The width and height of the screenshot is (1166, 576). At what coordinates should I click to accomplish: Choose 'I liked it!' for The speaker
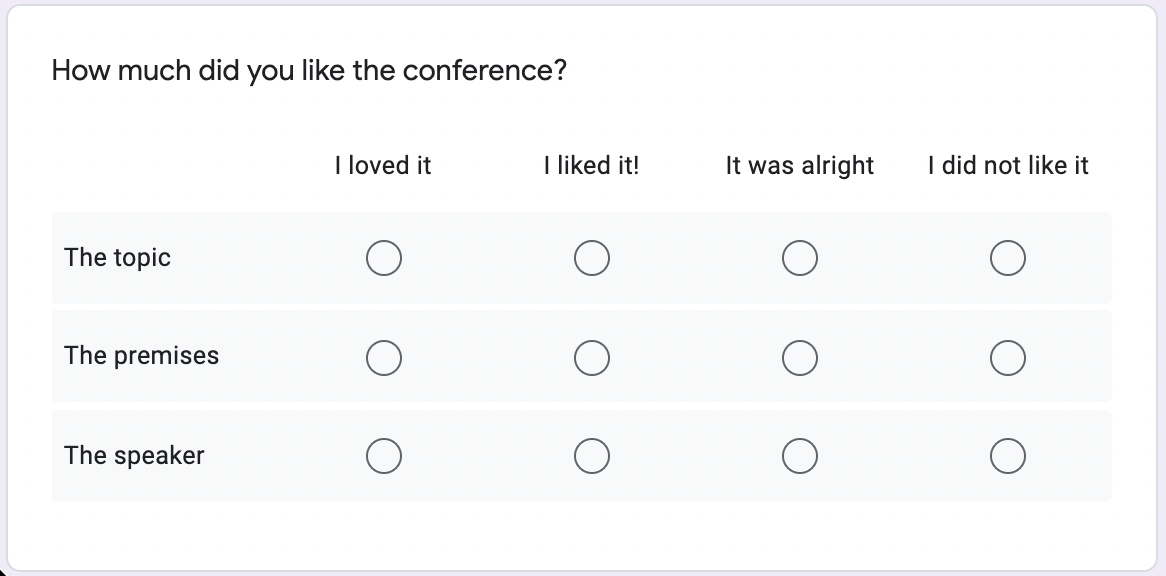click(592, 456)
